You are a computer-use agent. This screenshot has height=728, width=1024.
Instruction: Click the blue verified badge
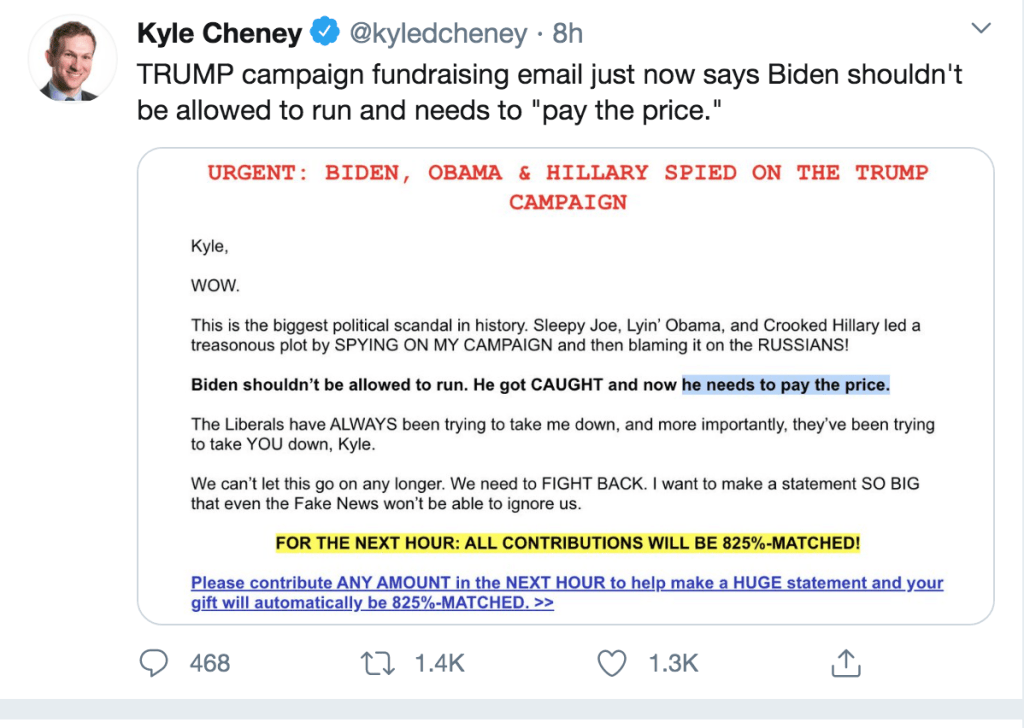click(323, 34)
